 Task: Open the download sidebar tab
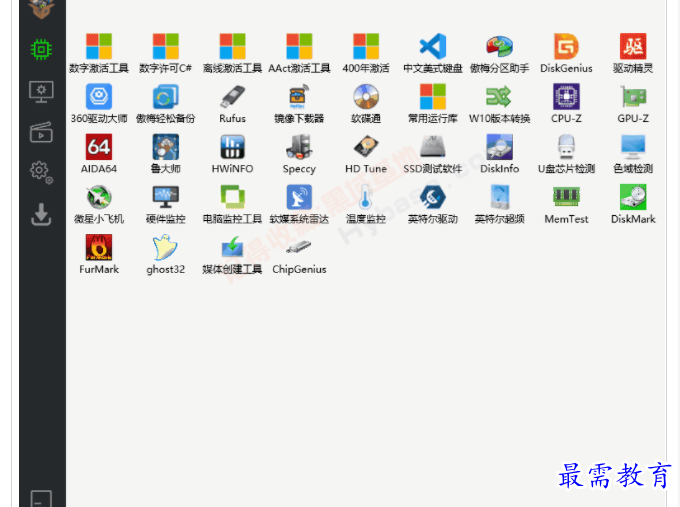point(41,214)
